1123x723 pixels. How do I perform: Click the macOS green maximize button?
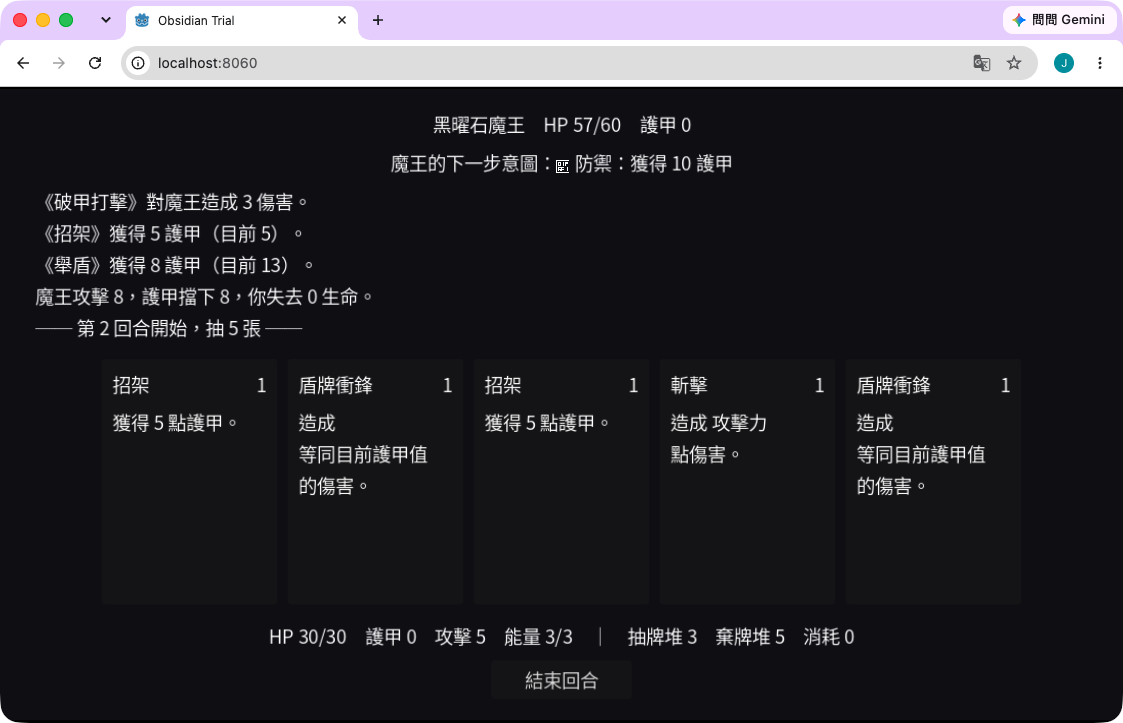pos(66,20)
